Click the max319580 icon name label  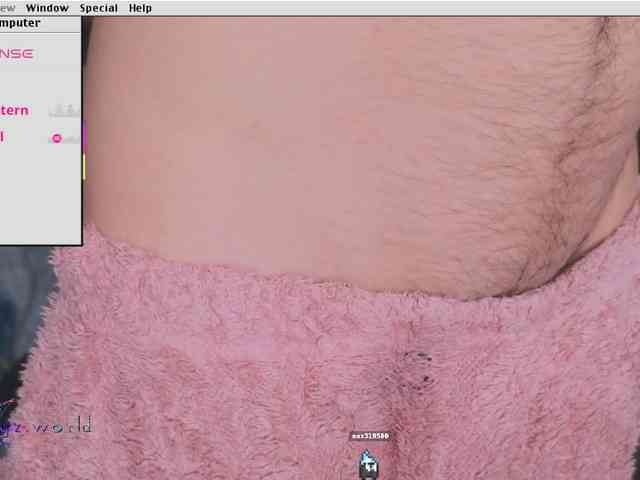pyautogui.click(x=370, y=436)
